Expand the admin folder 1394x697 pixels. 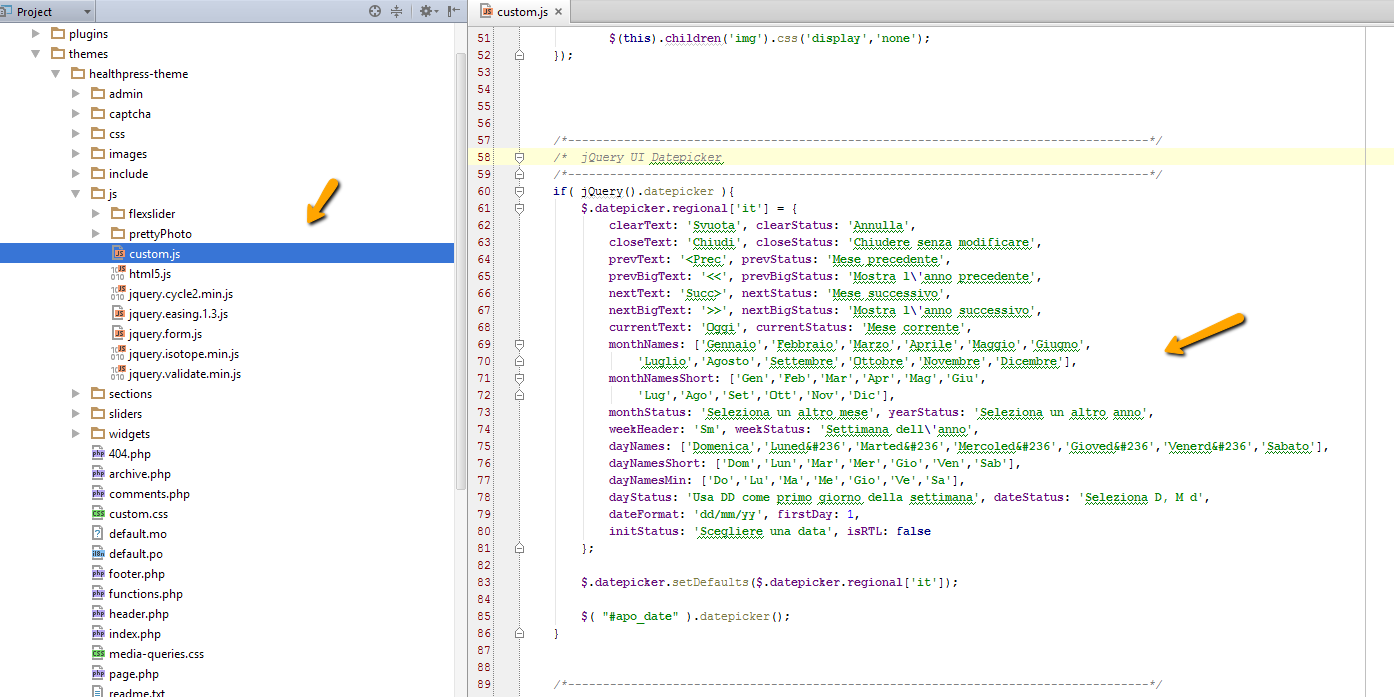click(x=76, y=94)
